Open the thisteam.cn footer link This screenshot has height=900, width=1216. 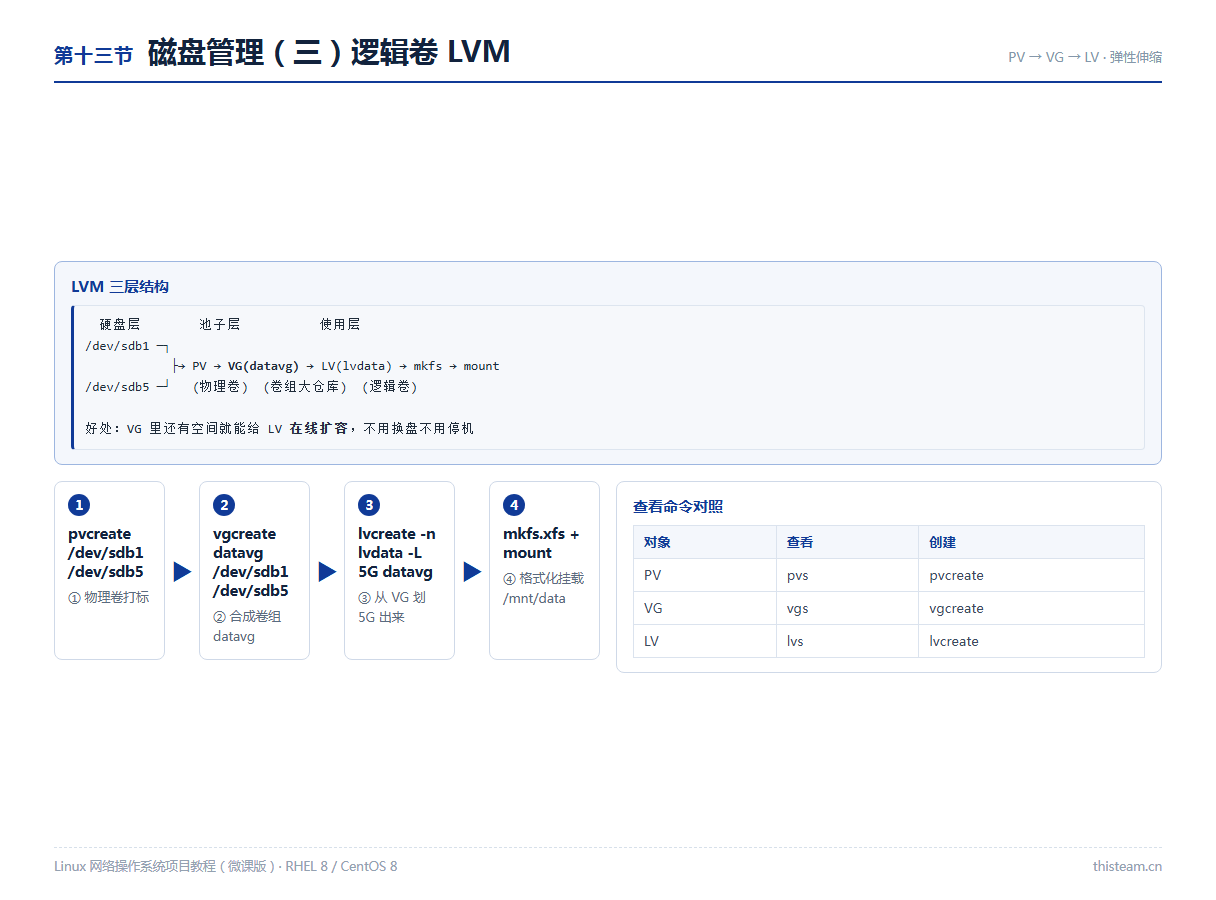[1127, 866]
